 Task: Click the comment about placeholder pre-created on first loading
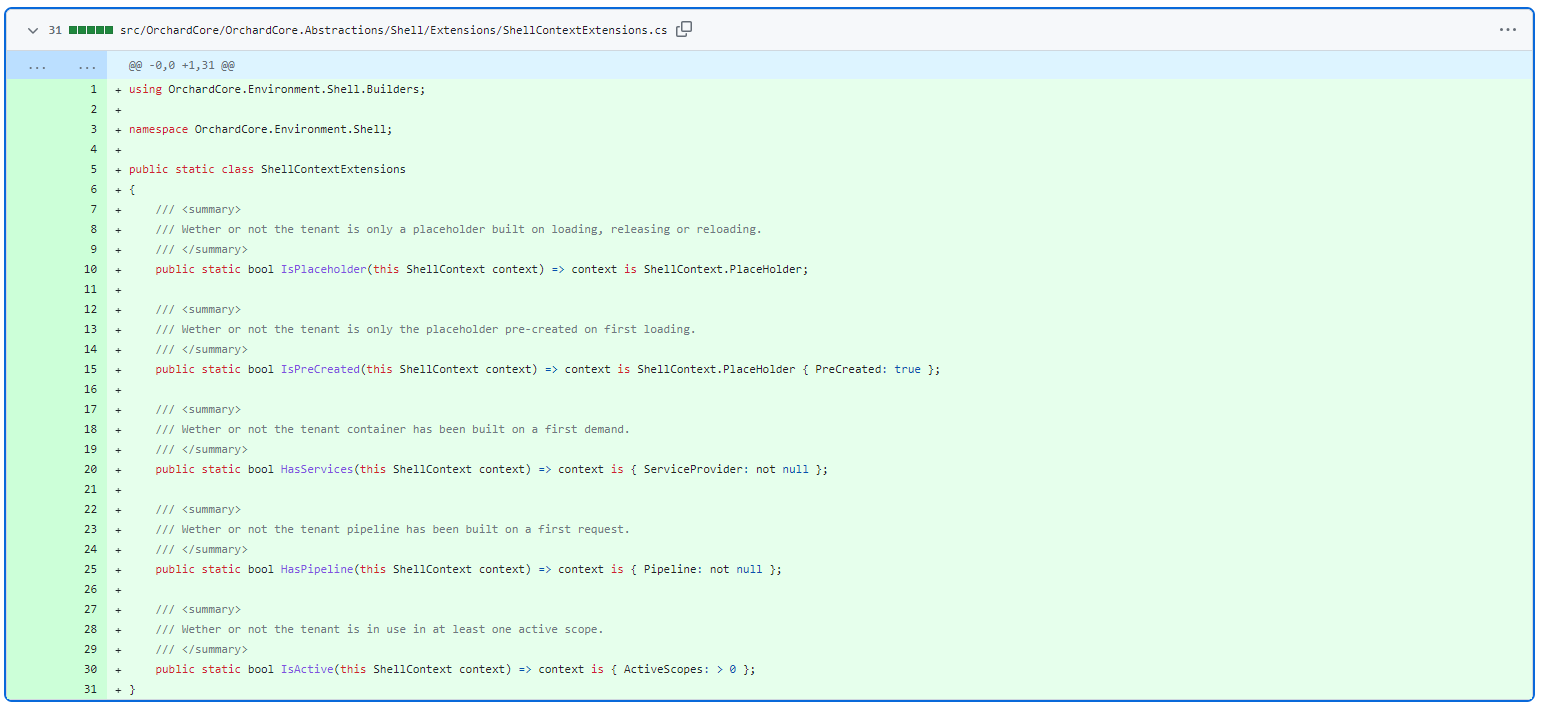click(425, 329)
